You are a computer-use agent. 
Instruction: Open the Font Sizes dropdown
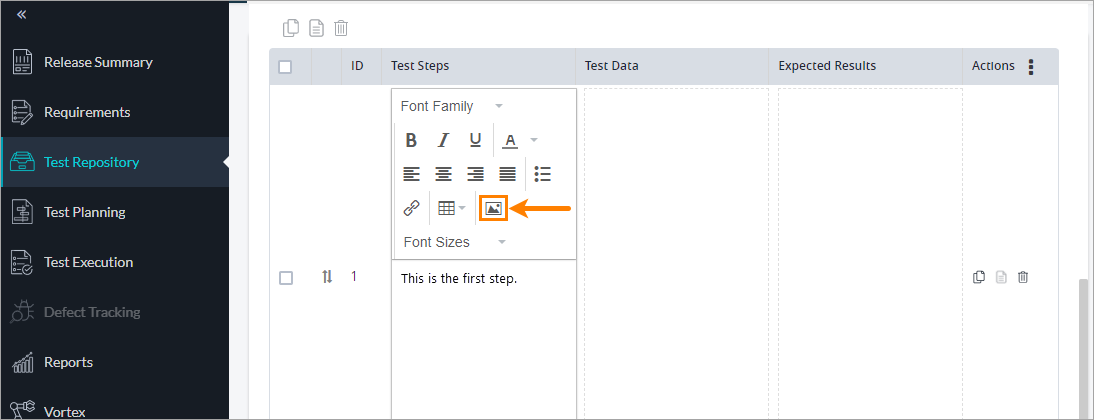point(454,242)
